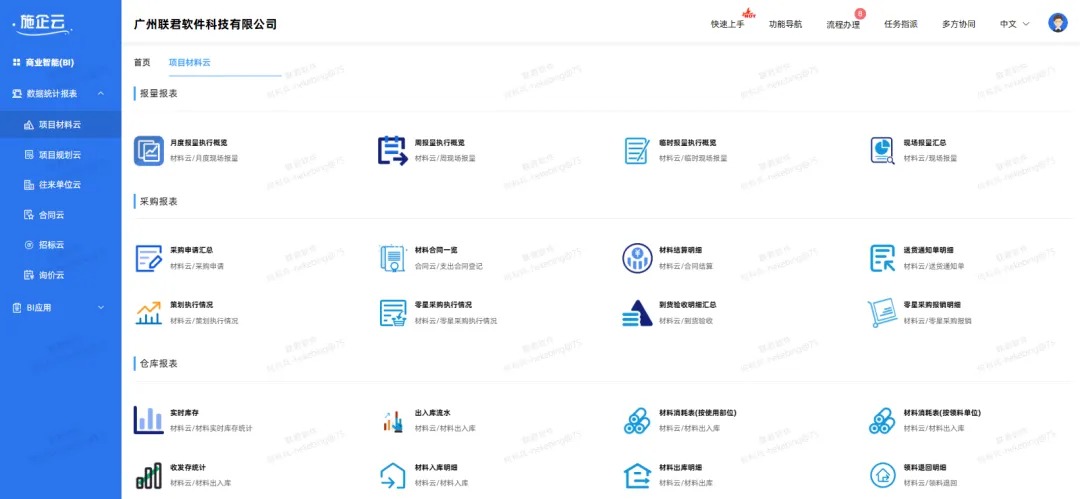Viewport: 1080px width, 499px height.
Task: Click the 商业智能(BI) grid icon
Action: [x=17, y=63]
